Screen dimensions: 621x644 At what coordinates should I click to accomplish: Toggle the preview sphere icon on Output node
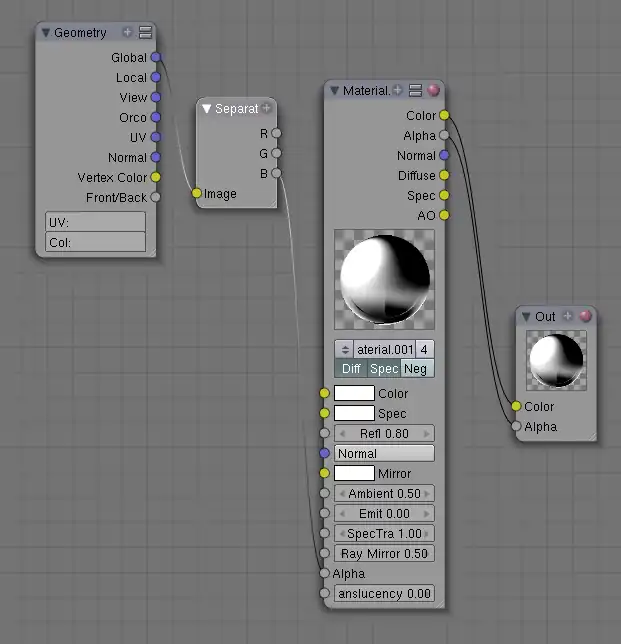click(x=585, y=316)
